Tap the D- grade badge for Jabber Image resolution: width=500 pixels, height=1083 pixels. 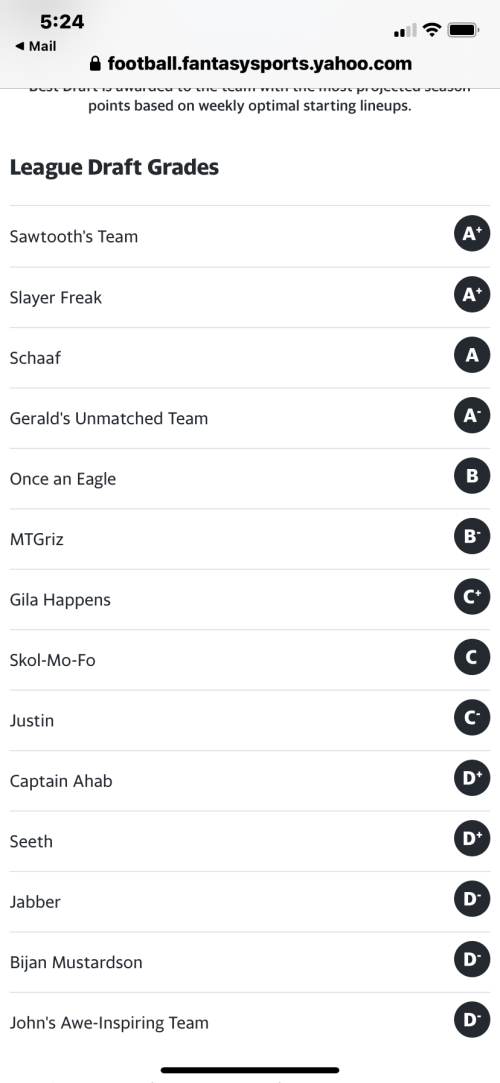(472, 899)
